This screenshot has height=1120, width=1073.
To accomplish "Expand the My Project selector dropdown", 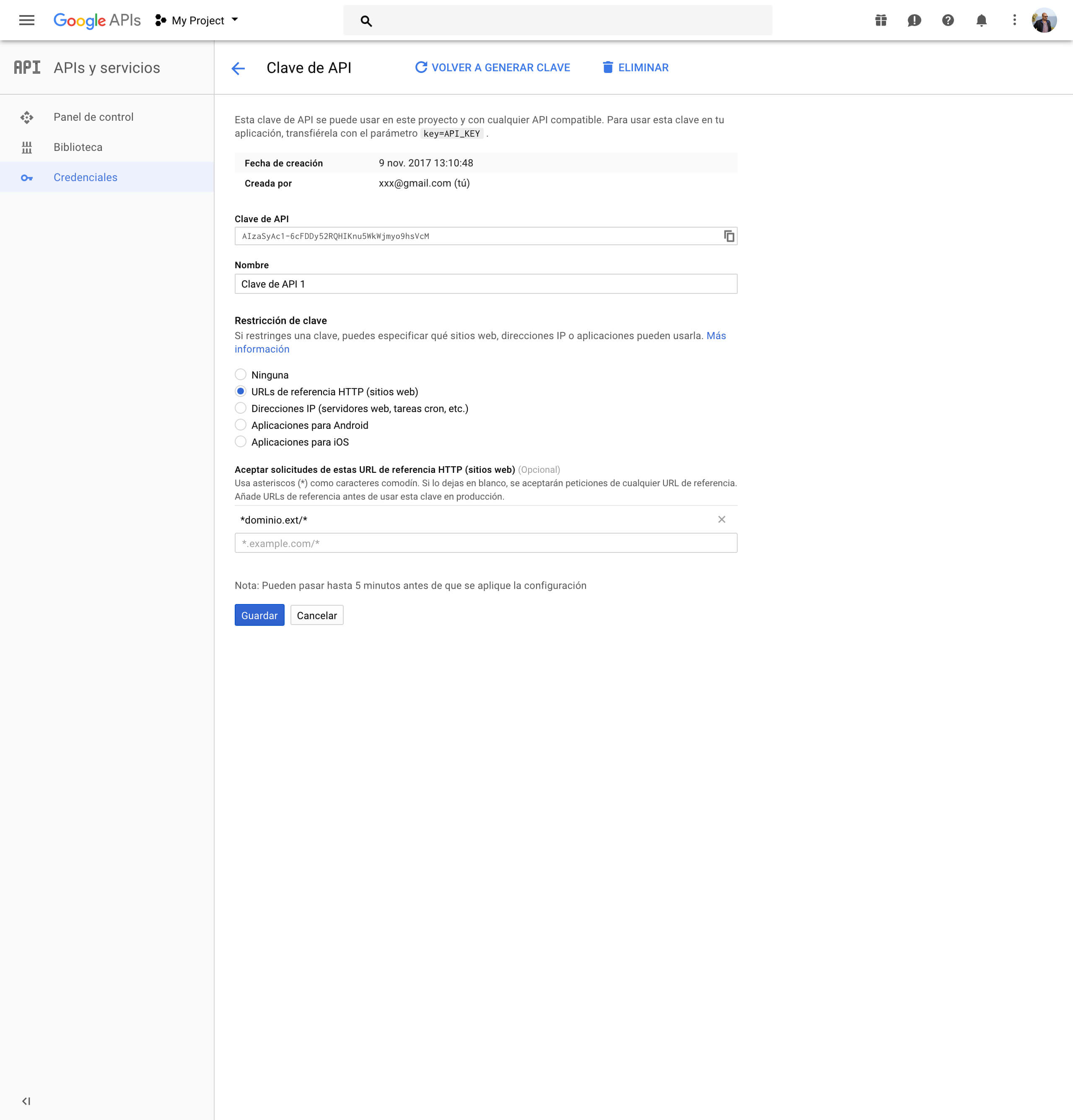I will pyautogui.click(x=197, y=21).
